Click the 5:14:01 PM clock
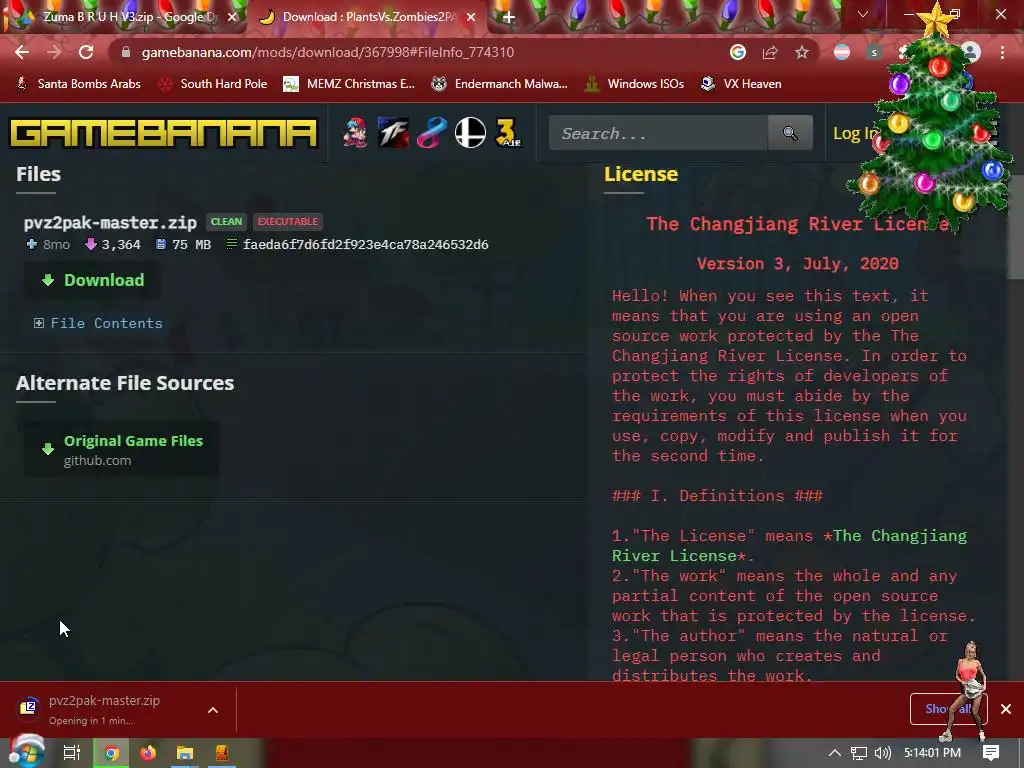Viewport: 1024px width, 768px height. [x=933, y=753]
